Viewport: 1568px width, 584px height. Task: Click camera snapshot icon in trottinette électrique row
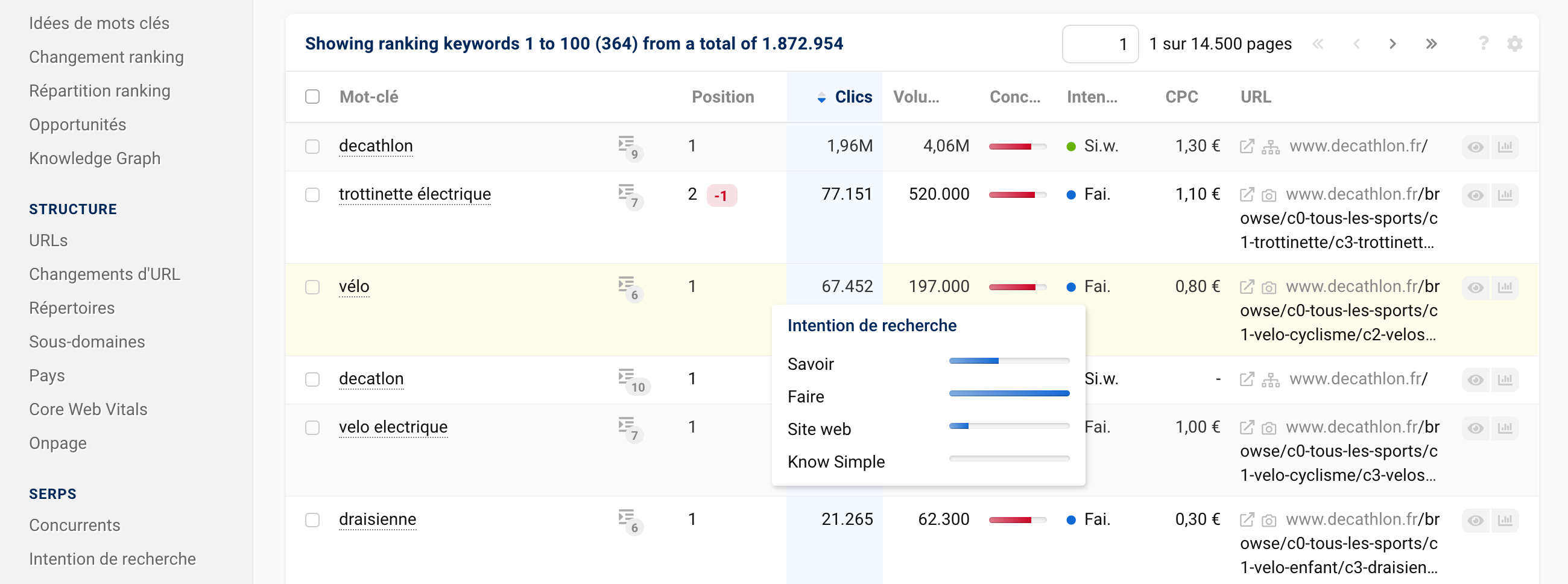pos(1268,195)
